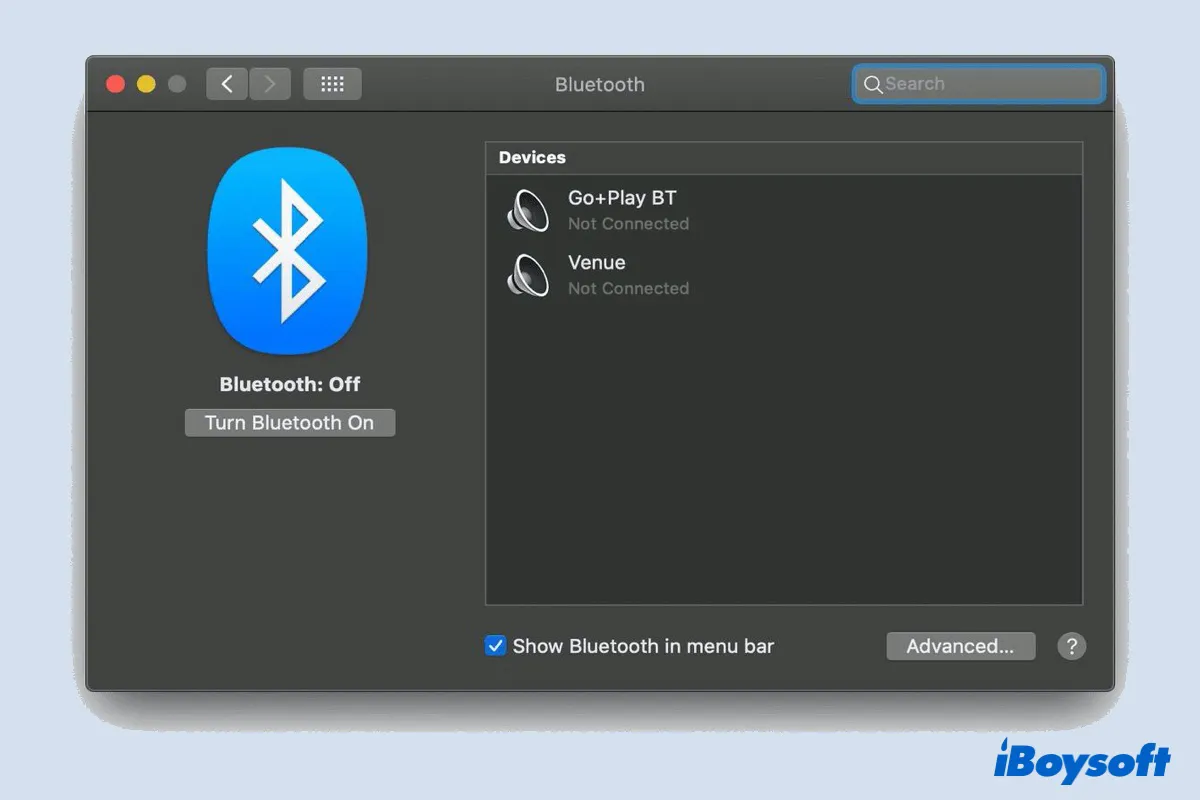Minimize window with the yellow button
Image resolution: width=1200 pixels, height=800 pixels.
coord(146,84)
